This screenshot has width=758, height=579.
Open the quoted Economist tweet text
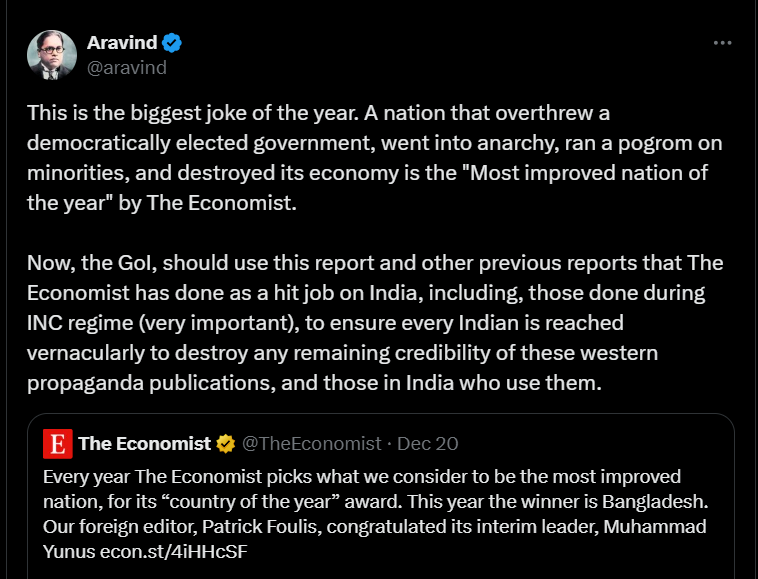tap(376, 514)
